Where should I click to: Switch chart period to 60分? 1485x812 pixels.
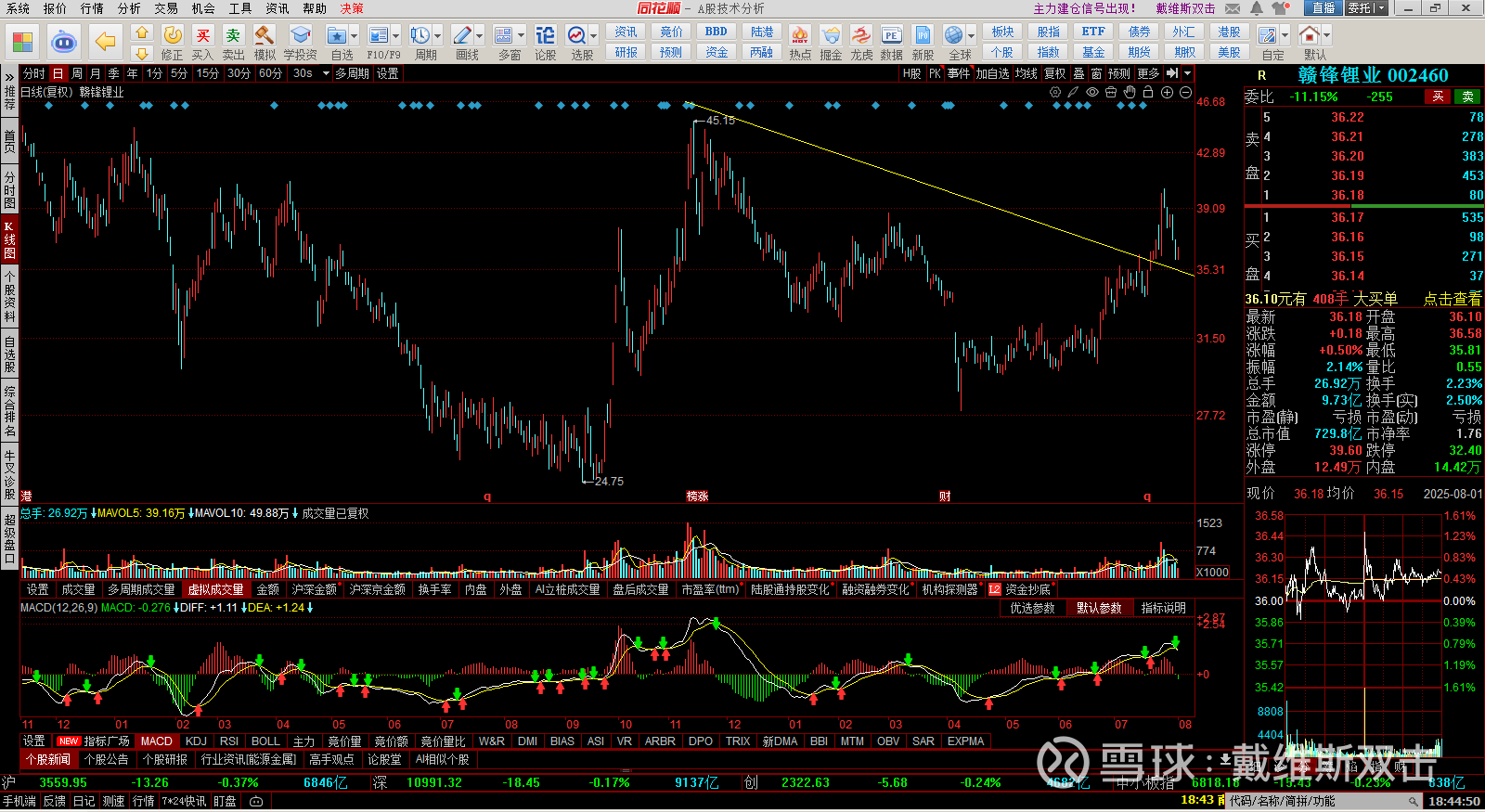[270, 73]
